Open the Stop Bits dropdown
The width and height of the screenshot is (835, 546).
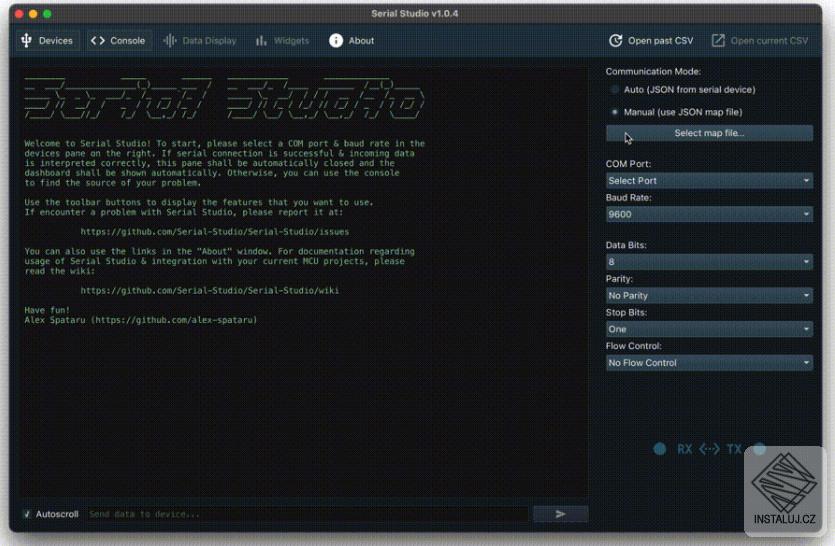[x=709, y=329]
